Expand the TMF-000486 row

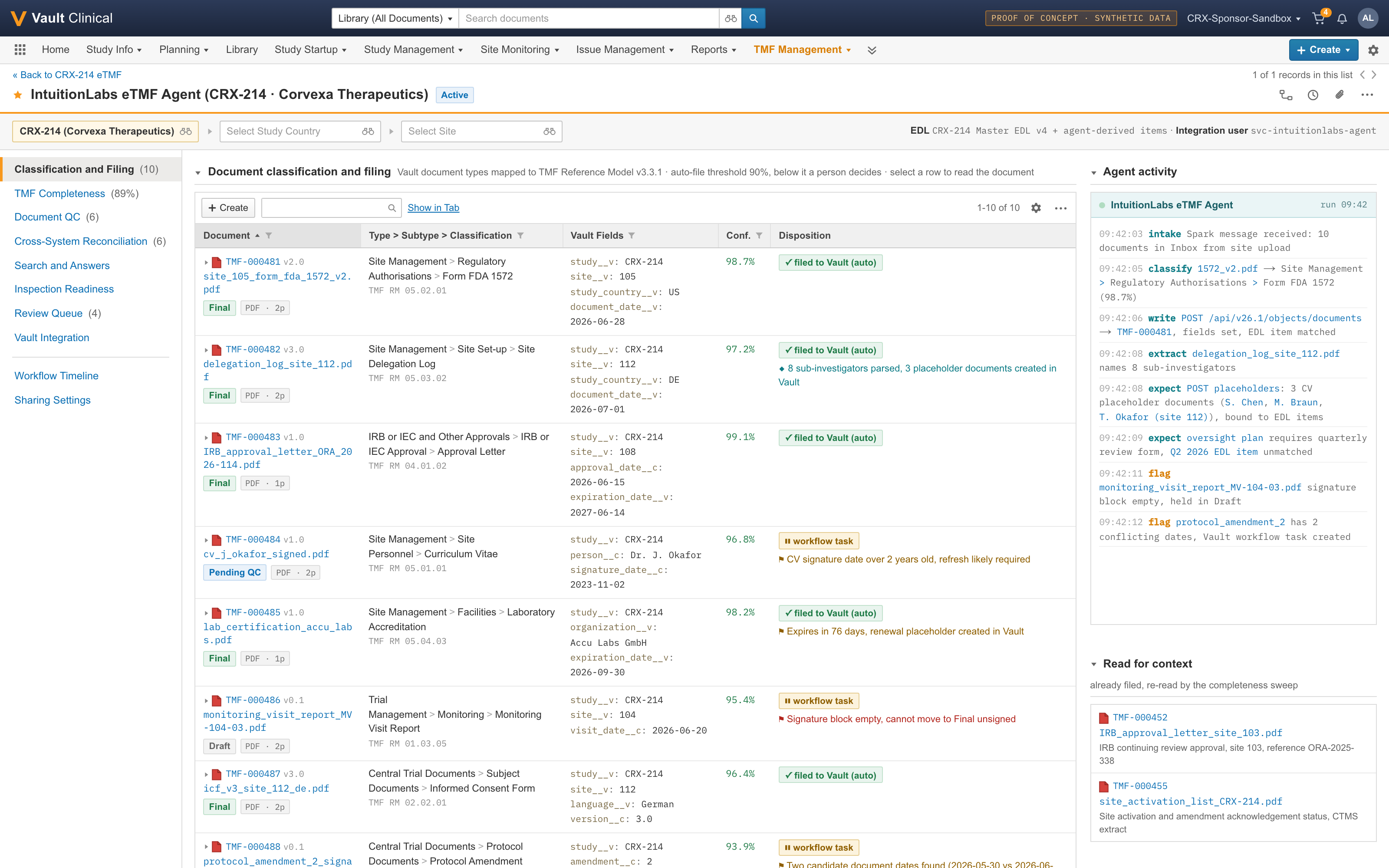coord(206,701)
